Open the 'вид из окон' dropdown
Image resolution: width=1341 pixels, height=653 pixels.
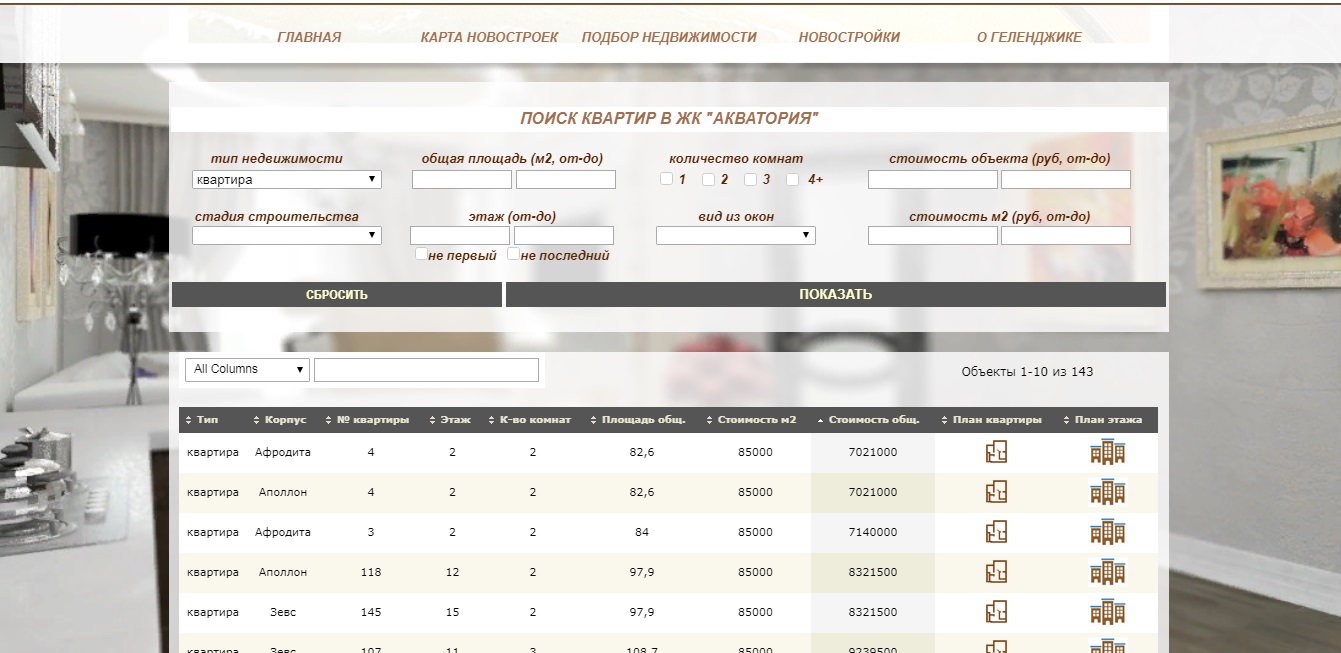click(735, 236)
